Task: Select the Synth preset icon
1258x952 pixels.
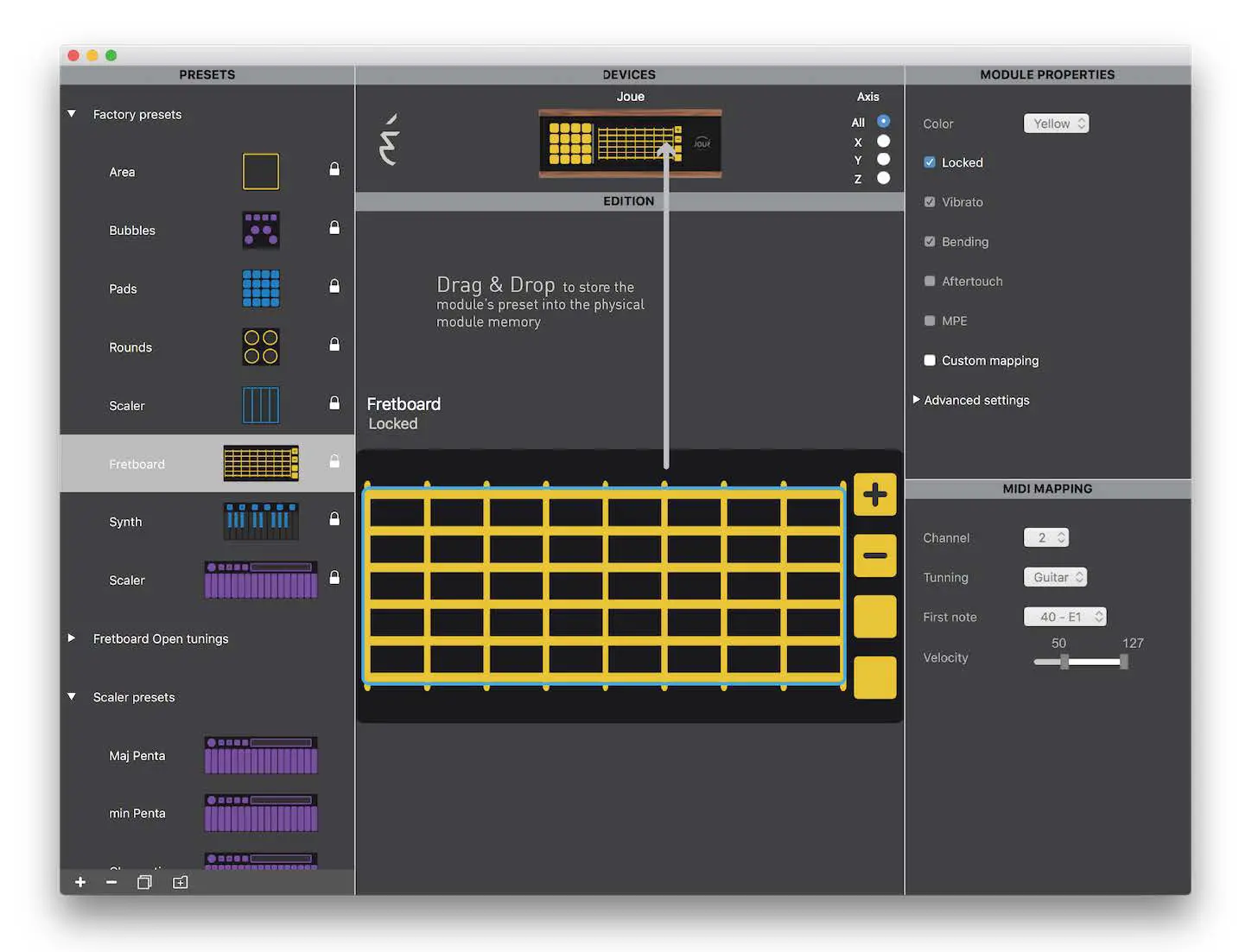Action: pyautogui.click(x=260, y=520)
